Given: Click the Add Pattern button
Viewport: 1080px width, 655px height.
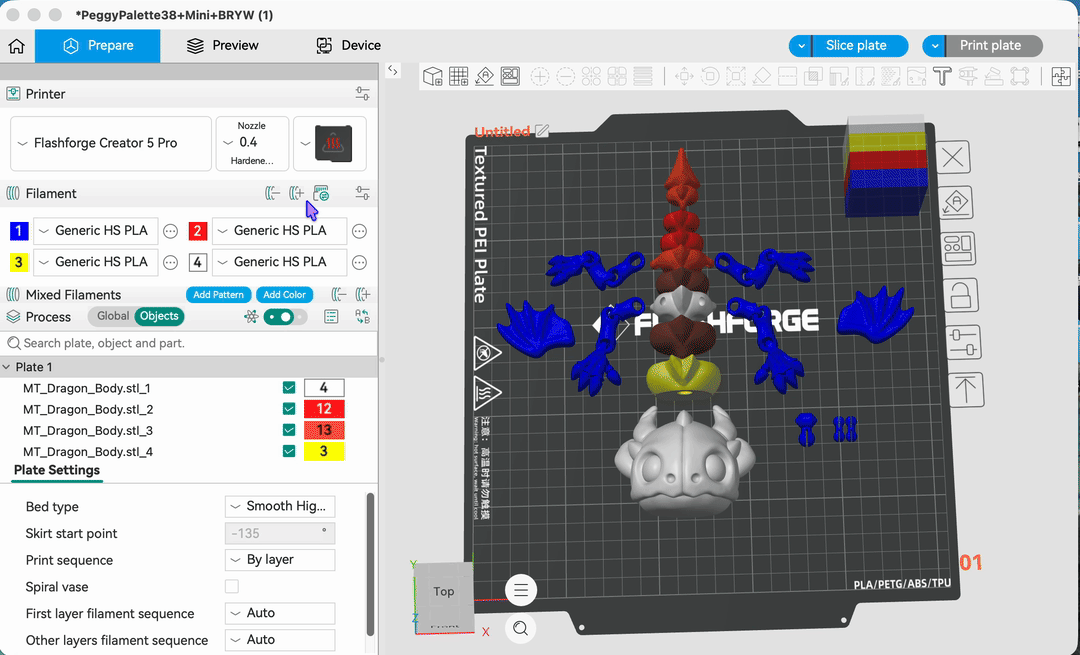Looking at the screenshot, I should pos(218,295).
